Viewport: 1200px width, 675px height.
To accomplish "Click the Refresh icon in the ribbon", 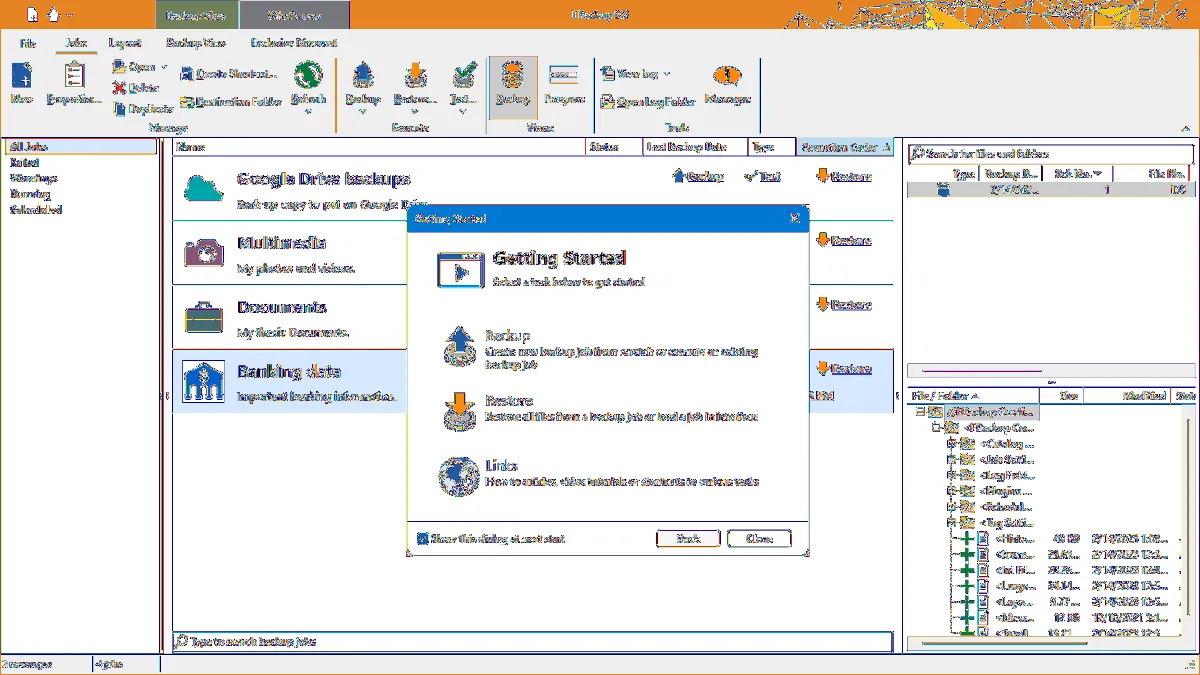I will [308, 75].
